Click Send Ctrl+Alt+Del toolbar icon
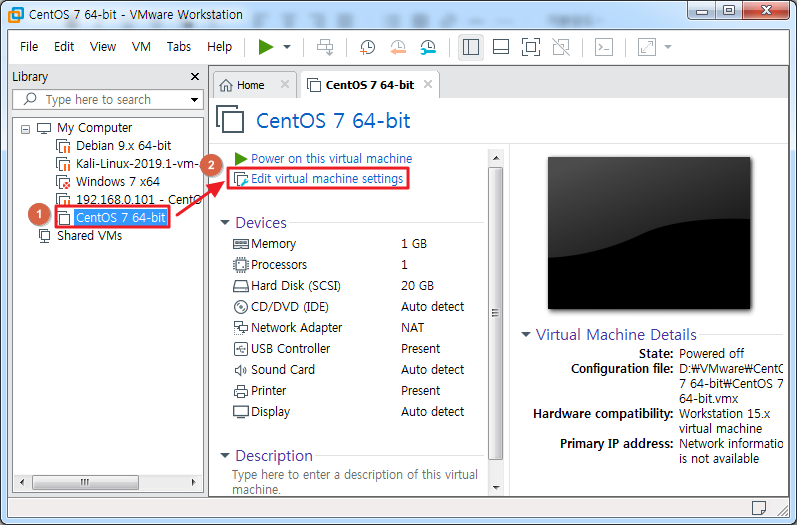The image size is (797, 525). 325,47
